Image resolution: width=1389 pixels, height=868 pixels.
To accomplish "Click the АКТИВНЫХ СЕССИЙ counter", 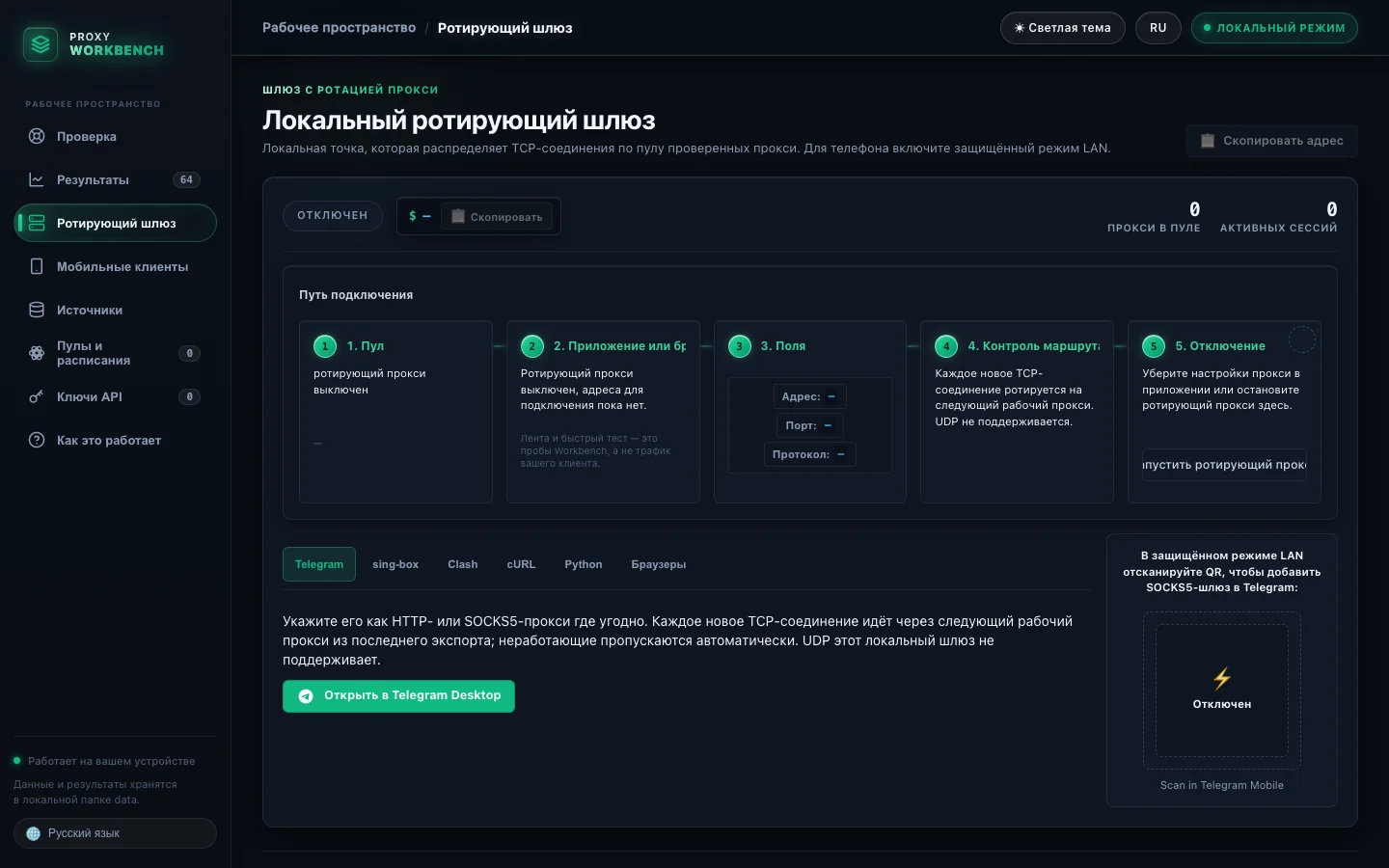I will [x=1279, y=217].
